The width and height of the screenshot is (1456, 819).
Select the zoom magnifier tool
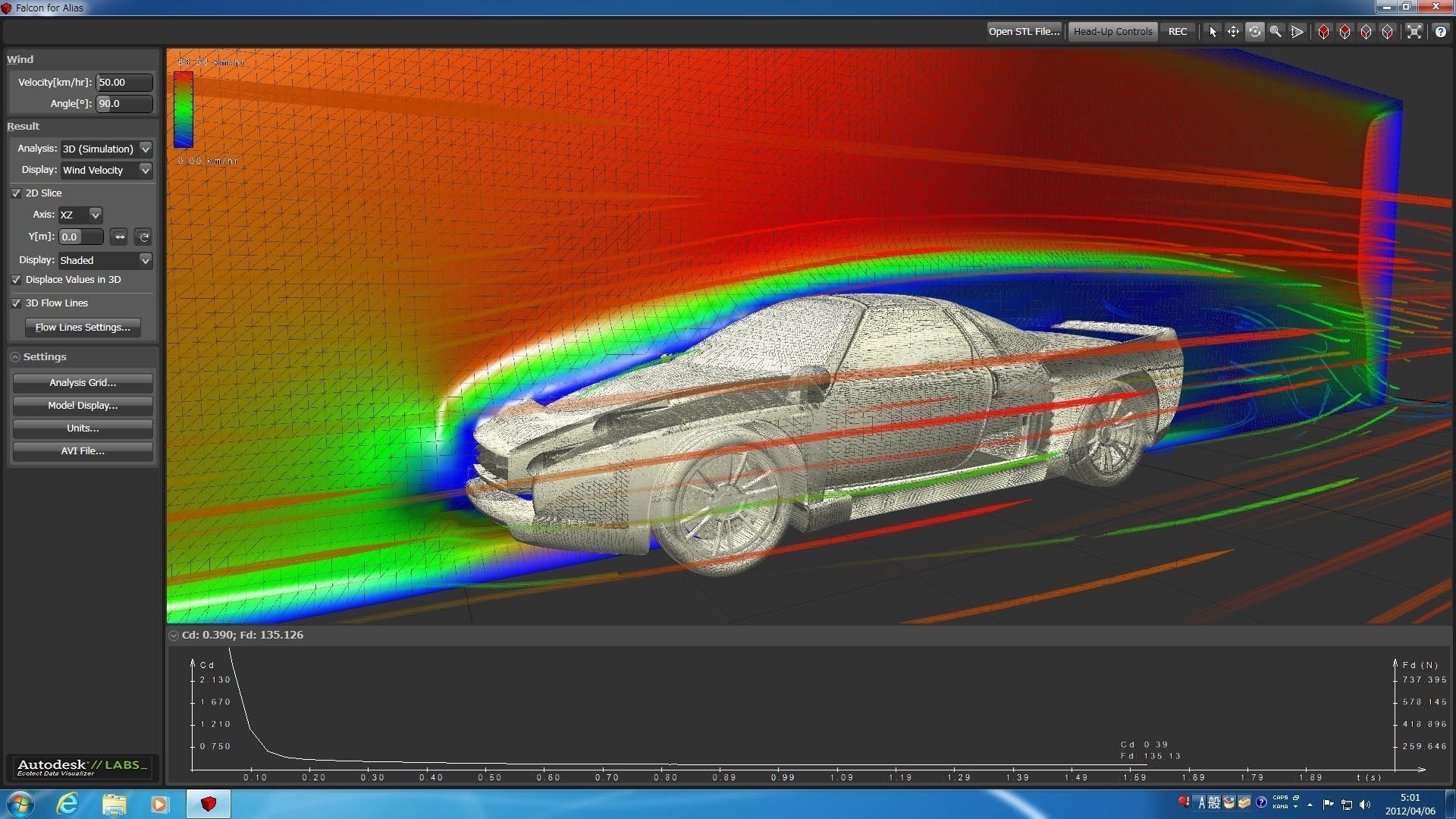pos(1276,32)
